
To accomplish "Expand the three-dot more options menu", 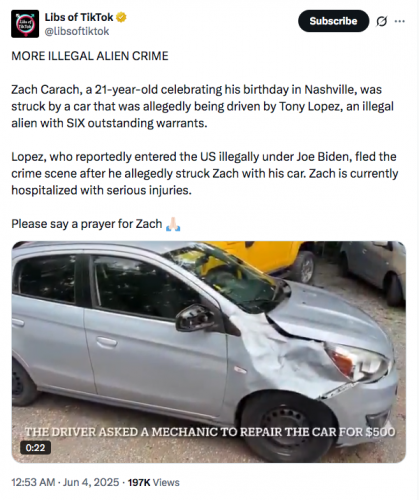I will [x=399, y=21].
